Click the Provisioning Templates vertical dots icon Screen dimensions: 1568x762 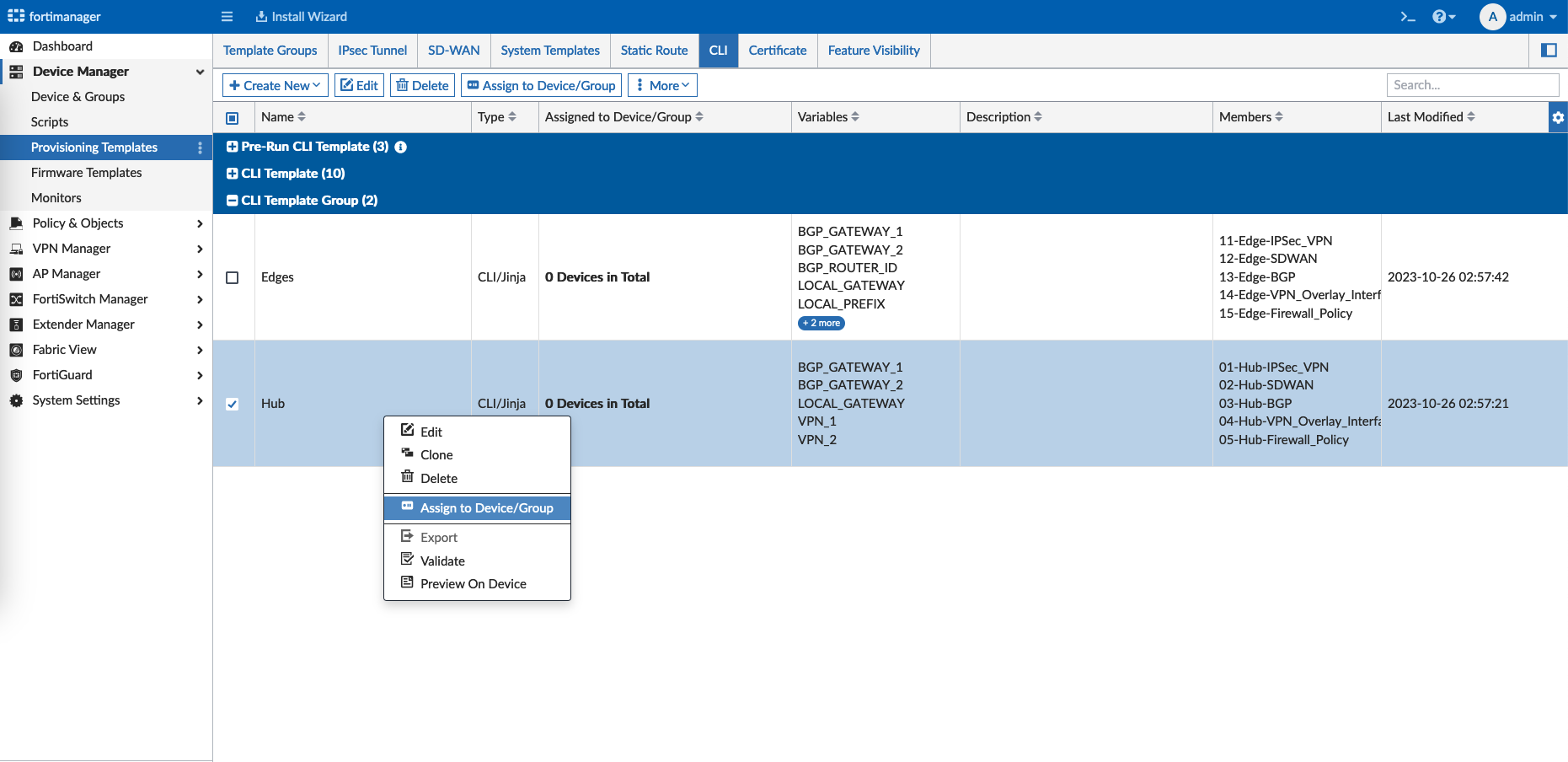pos(200,148)
